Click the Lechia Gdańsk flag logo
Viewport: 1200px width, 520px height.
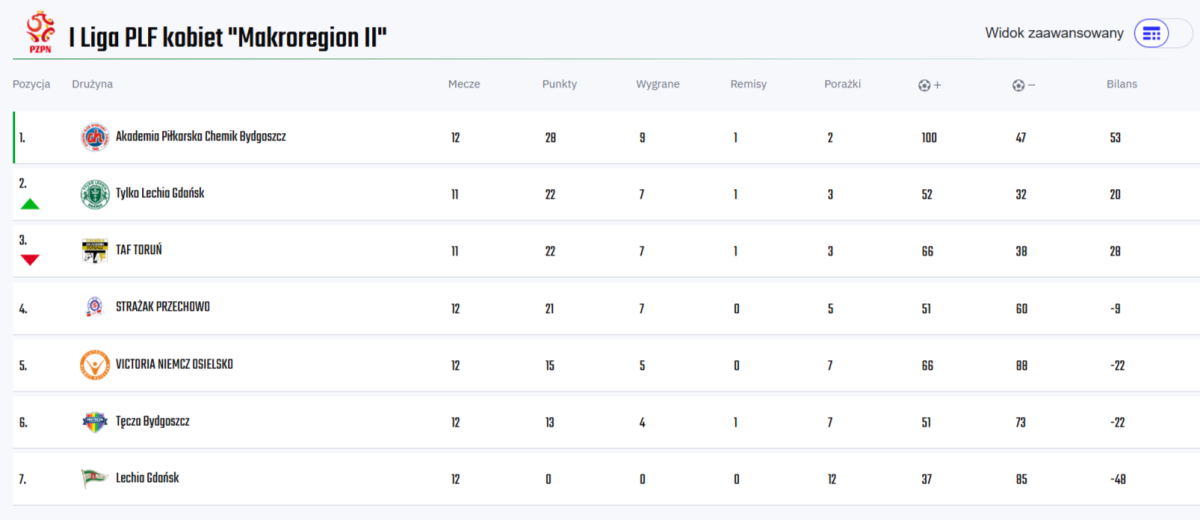click(x=95, y=479)
